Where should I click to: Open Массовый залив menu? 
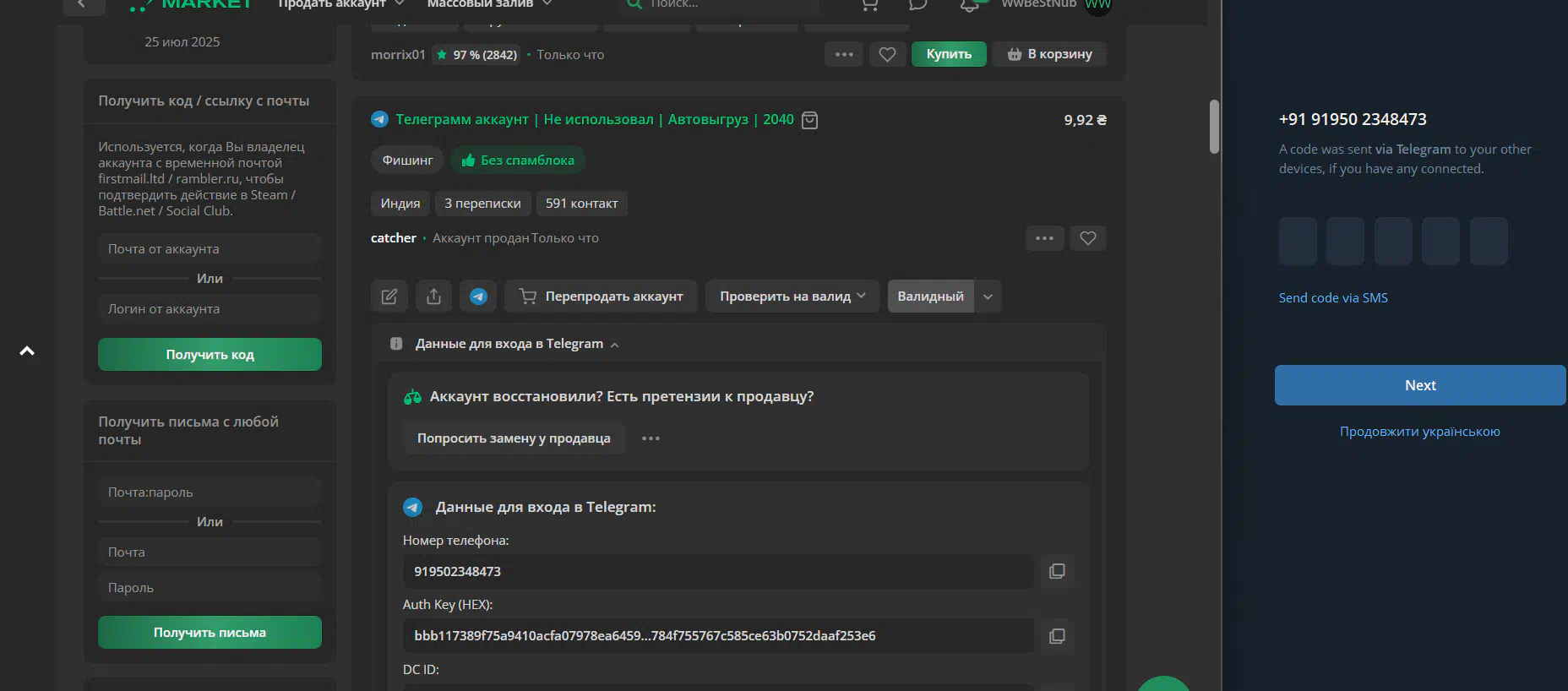pyautogui.click(x=489, y=4)
